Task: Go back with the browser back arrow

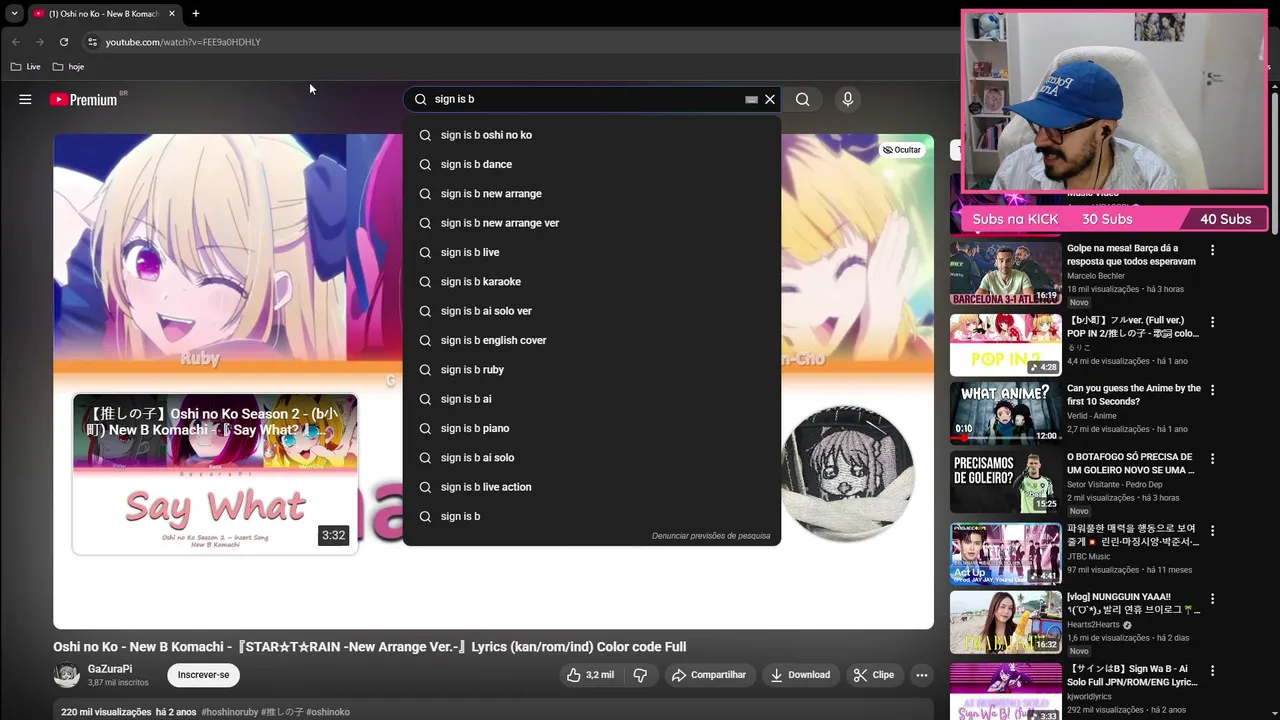Action: point(15,42)
